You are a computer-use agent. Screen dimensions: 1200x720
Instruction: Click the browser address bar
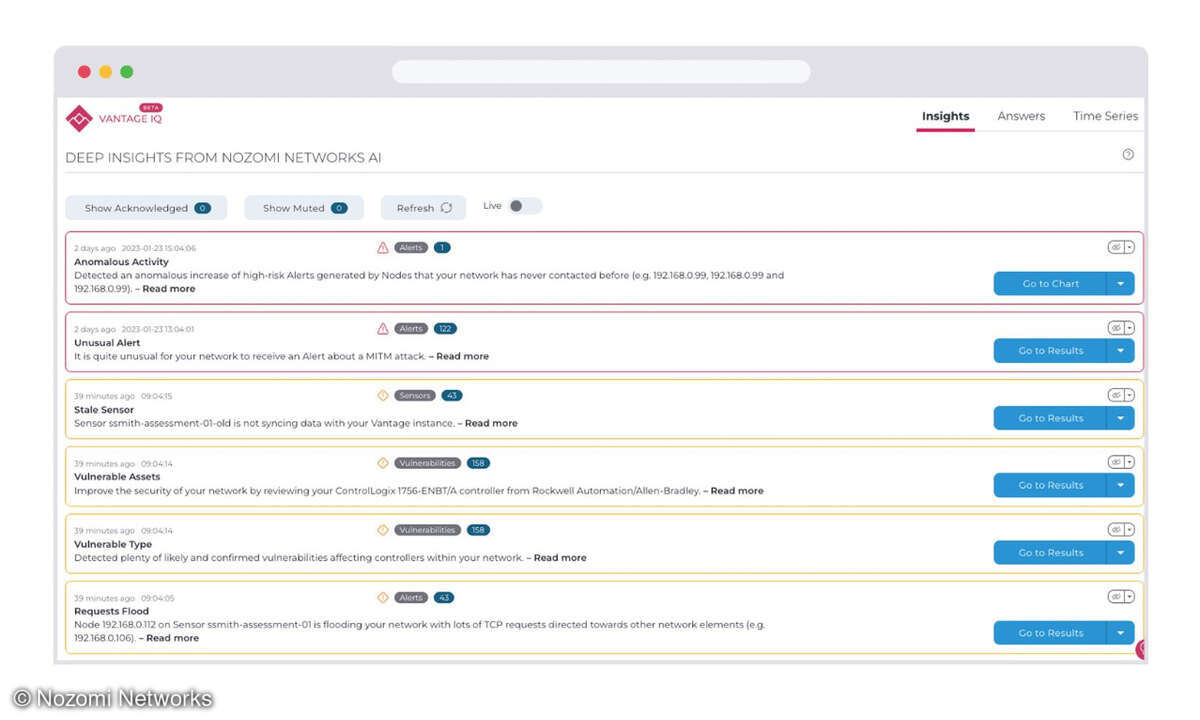(601, 72)
